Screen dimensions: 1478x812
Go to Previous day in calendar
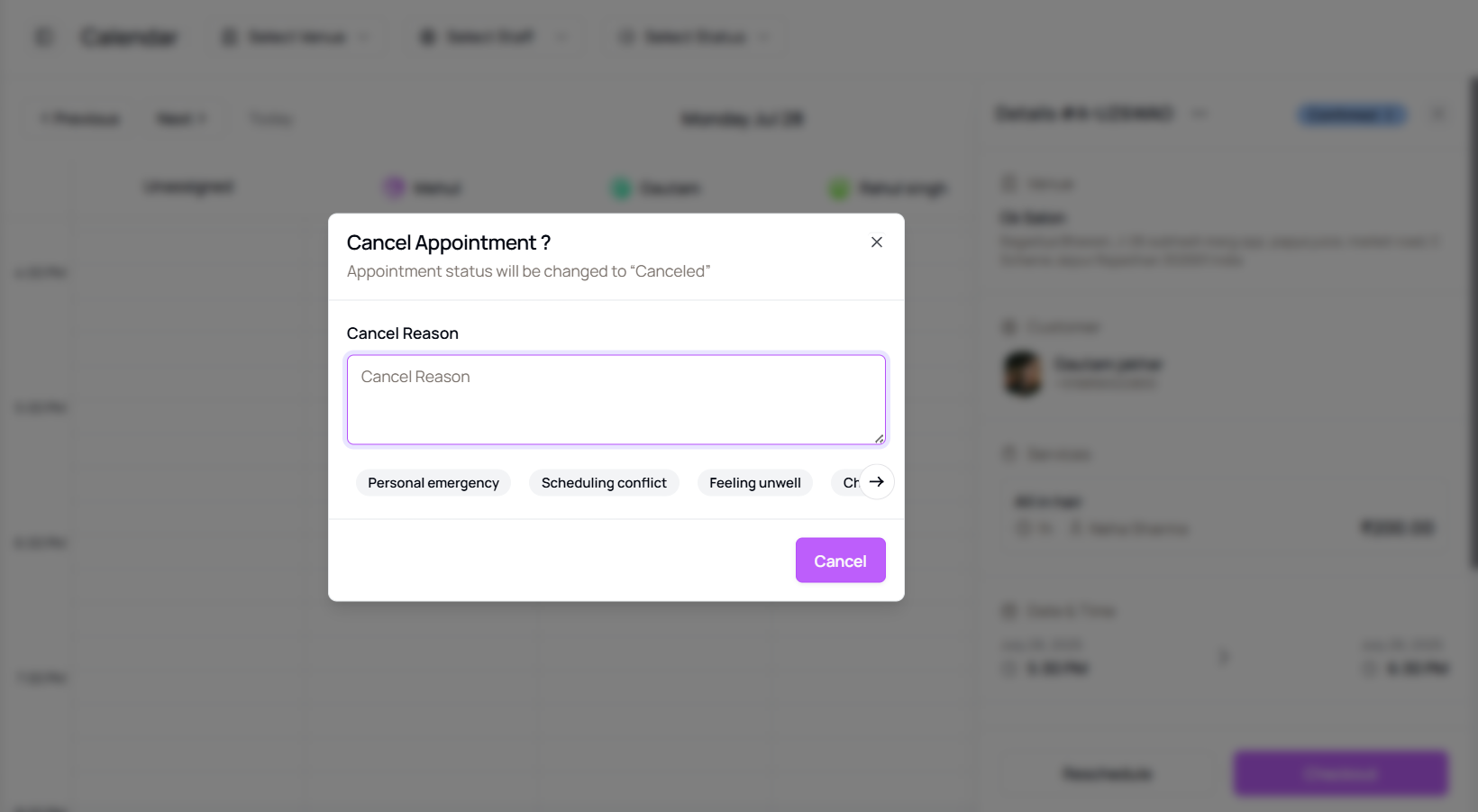(80, 119)
